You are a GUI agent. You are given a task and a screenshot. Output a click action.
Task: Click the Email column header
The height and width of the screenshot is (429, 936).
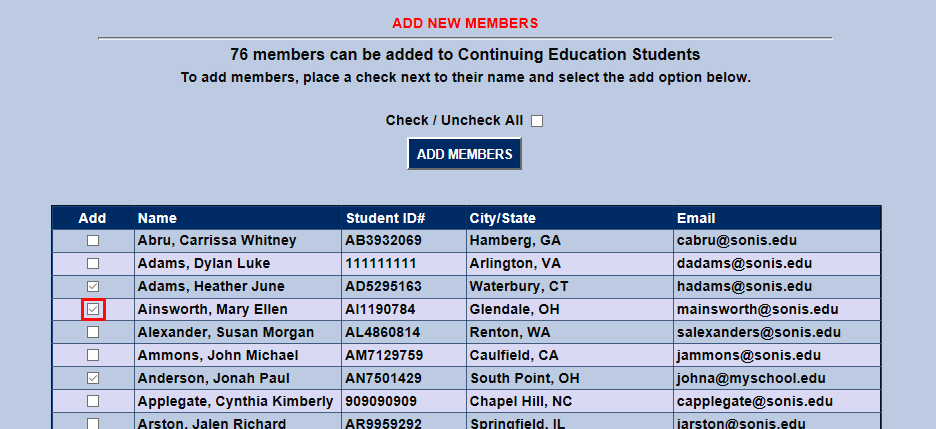[x=696, y=218]
